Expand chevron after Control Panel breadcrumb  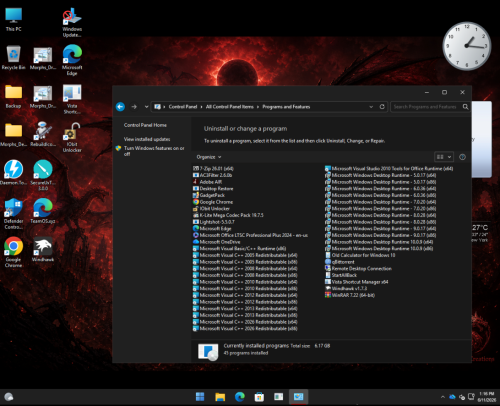pos(201,107)
